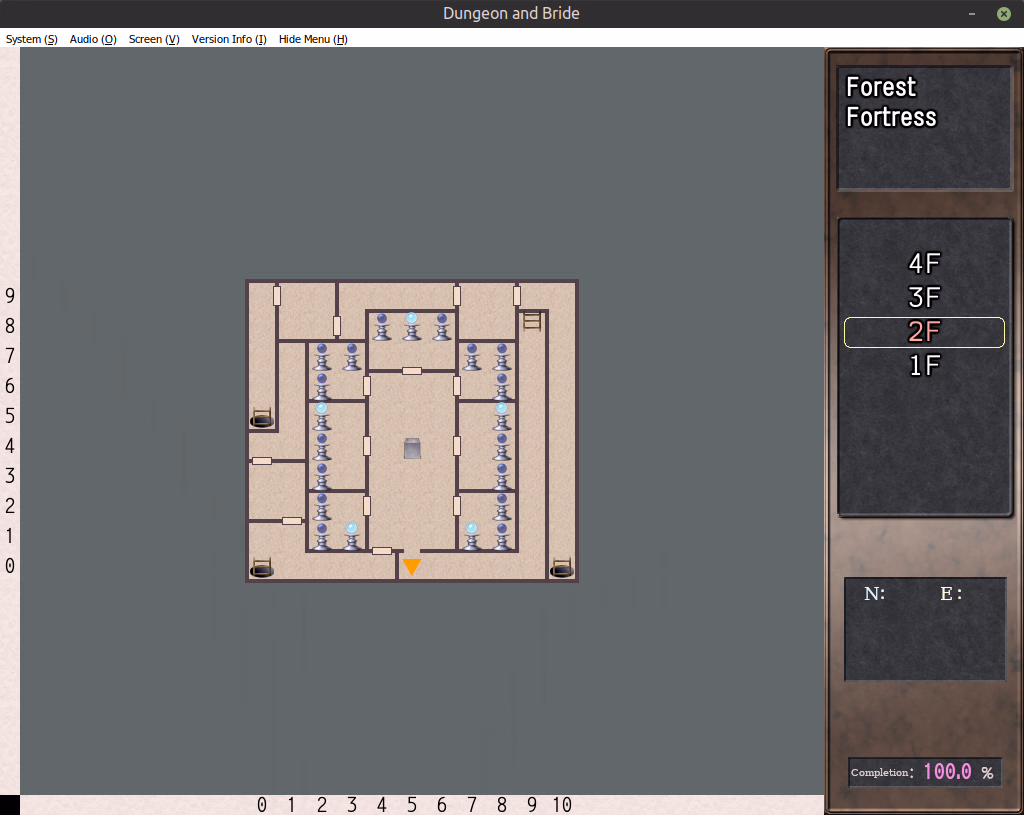Select the door below the top-center orb room
1024x815 pixels.
pyautogui.click(x=412, y=371)
